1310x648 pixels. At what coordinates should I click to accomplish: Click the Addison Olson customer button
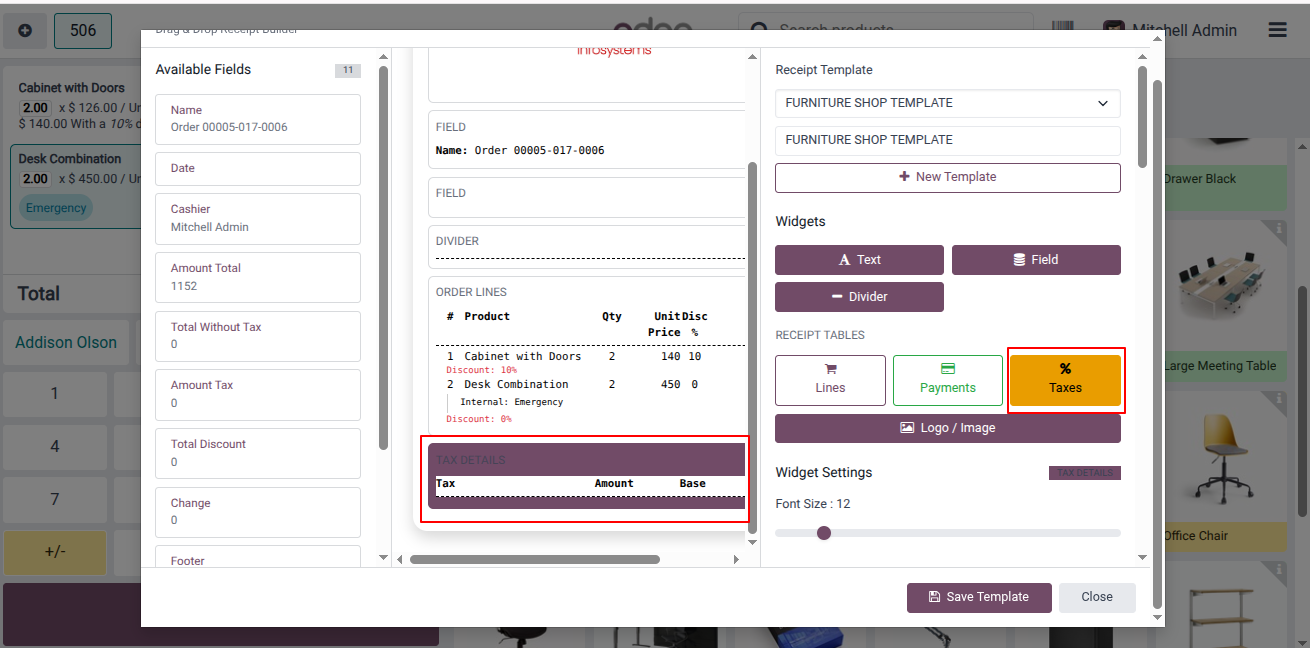click(x=66, y=343)
